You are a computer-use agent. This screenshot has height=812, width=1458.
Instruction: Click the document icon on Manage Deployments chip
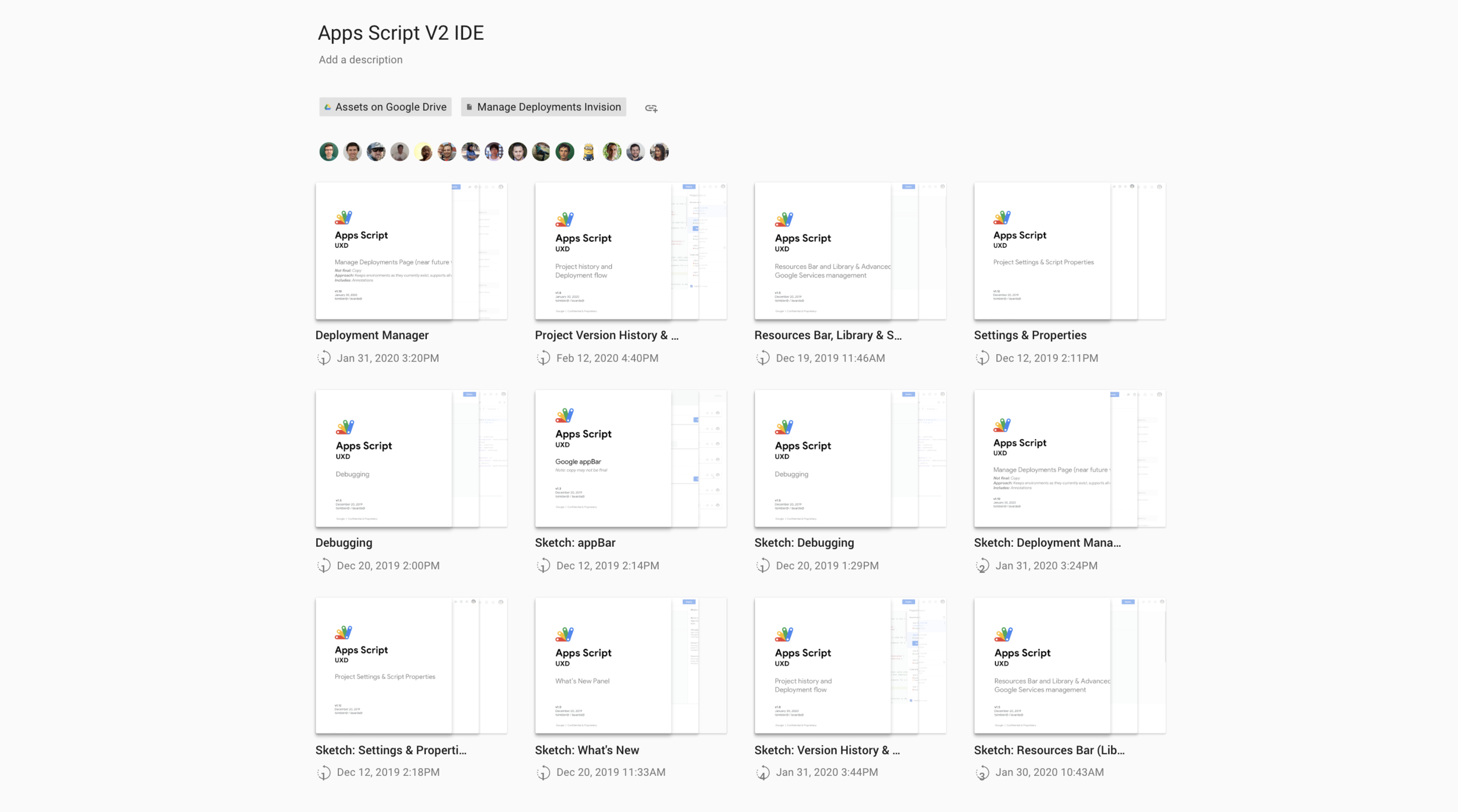pos(470,107)
